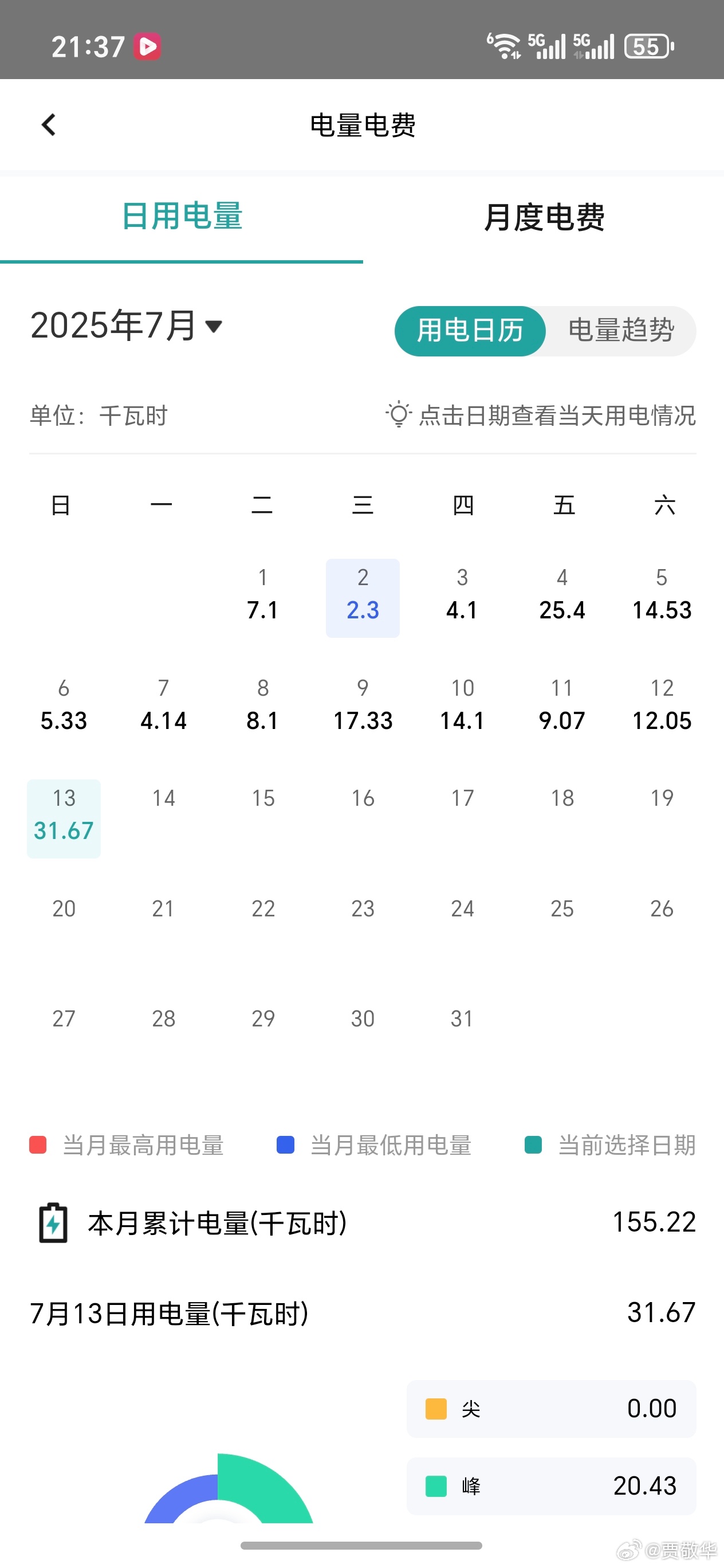Tap calendar date 17
This screenshot has height=1568, width=724.
[x=462, y=798]
